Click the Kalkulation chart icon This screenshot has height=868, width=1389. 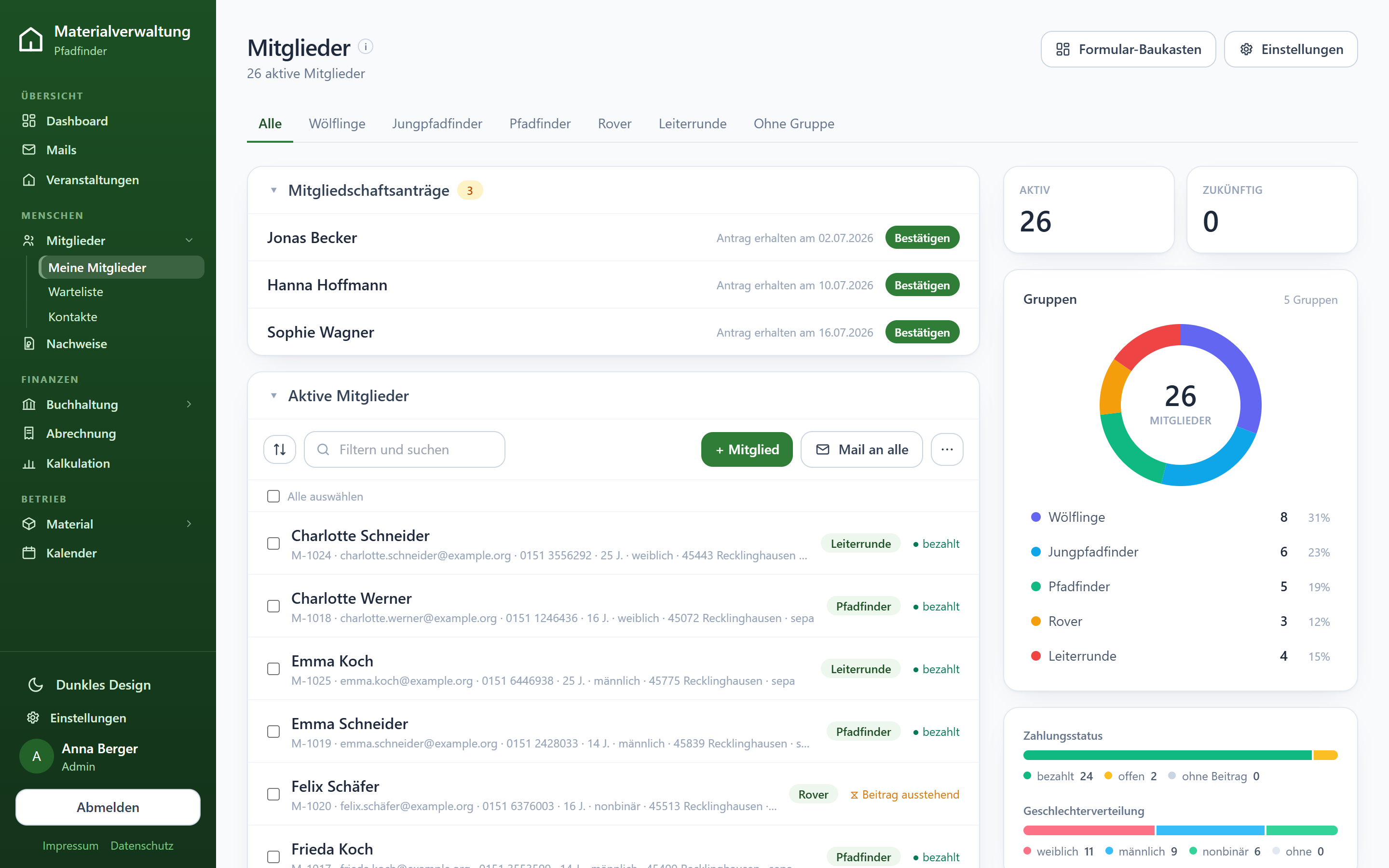tap(29, 463)
